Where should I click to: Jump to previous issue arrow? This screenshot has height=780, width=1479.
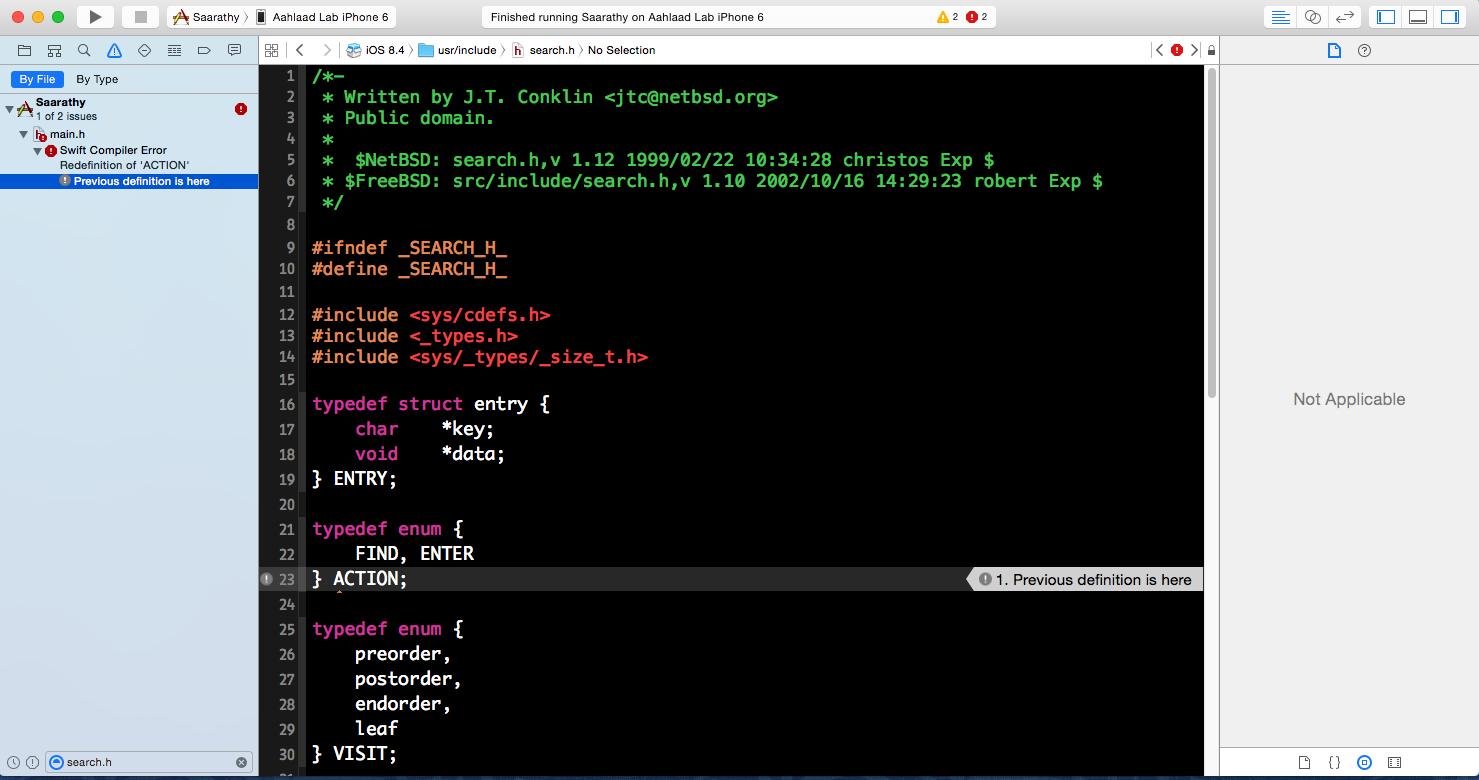click(1159, 50)
